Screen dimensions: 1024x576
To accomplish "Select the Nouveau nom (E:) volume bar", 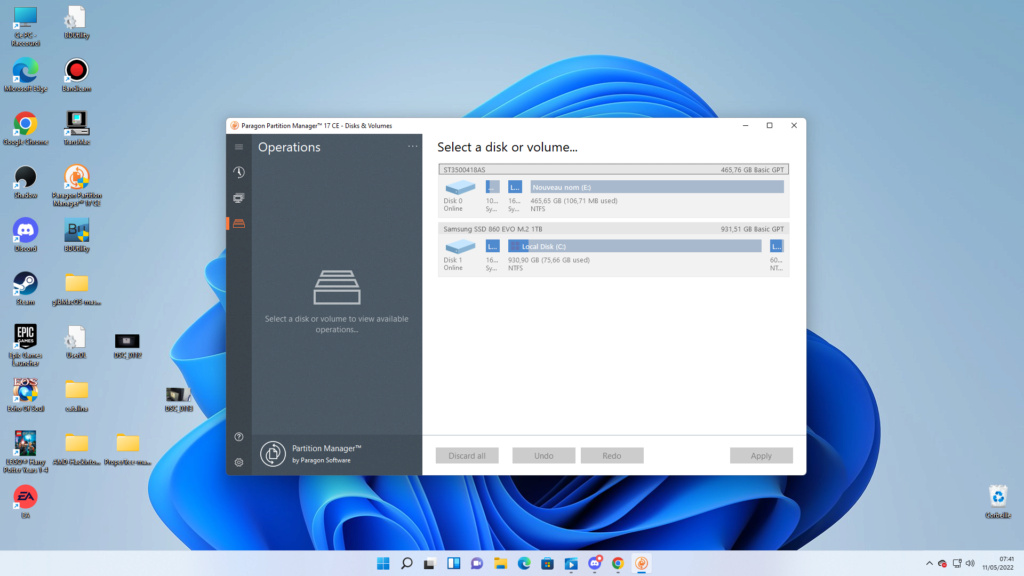I will coord(657,187).
